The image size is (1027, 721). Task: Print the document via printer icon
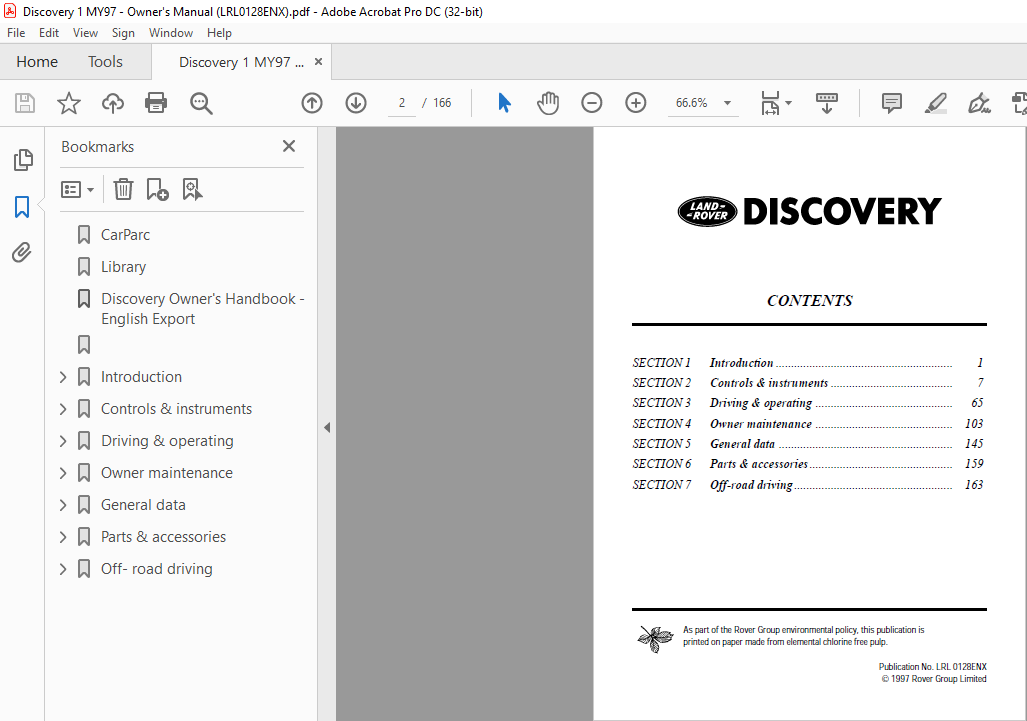[156, 103]
